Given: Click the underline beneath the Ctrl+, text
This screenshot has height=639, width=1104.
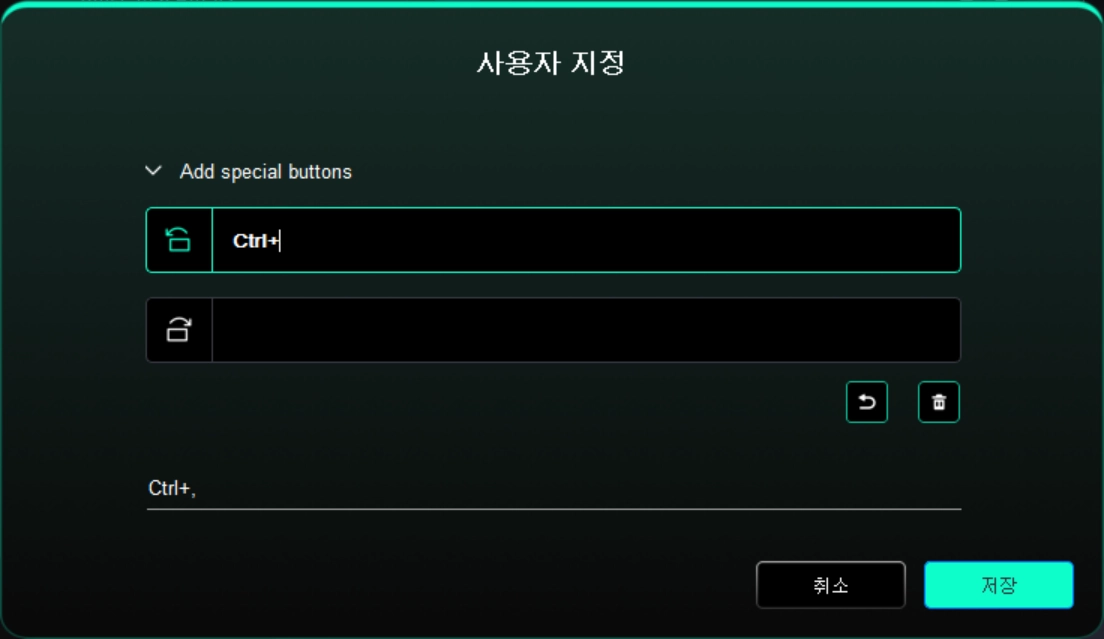Looking at the screenshot, I should coord(553,508).
